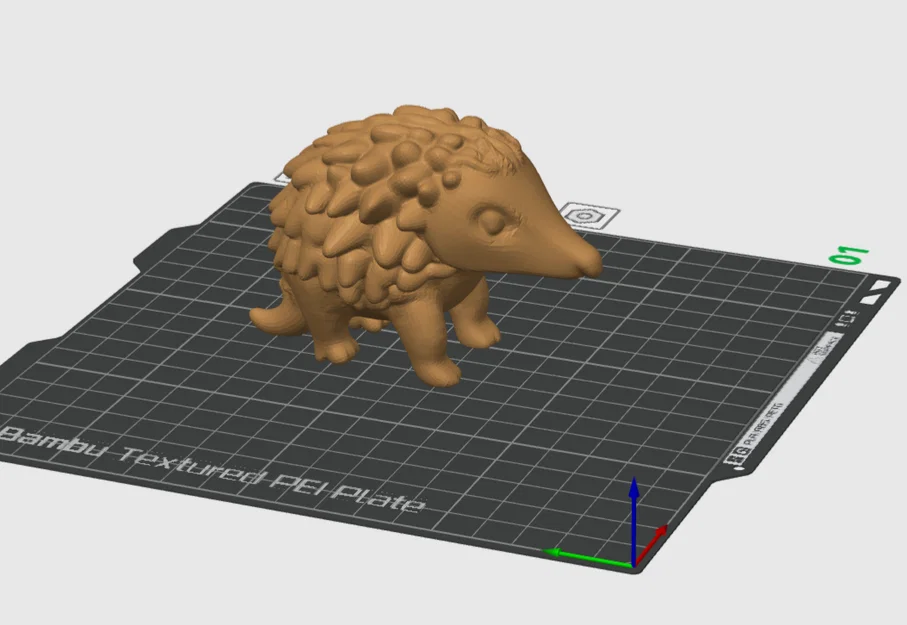Click the Bambu logo marker on the plate
The width and height of the screenshot is (907, 625).
582,214
